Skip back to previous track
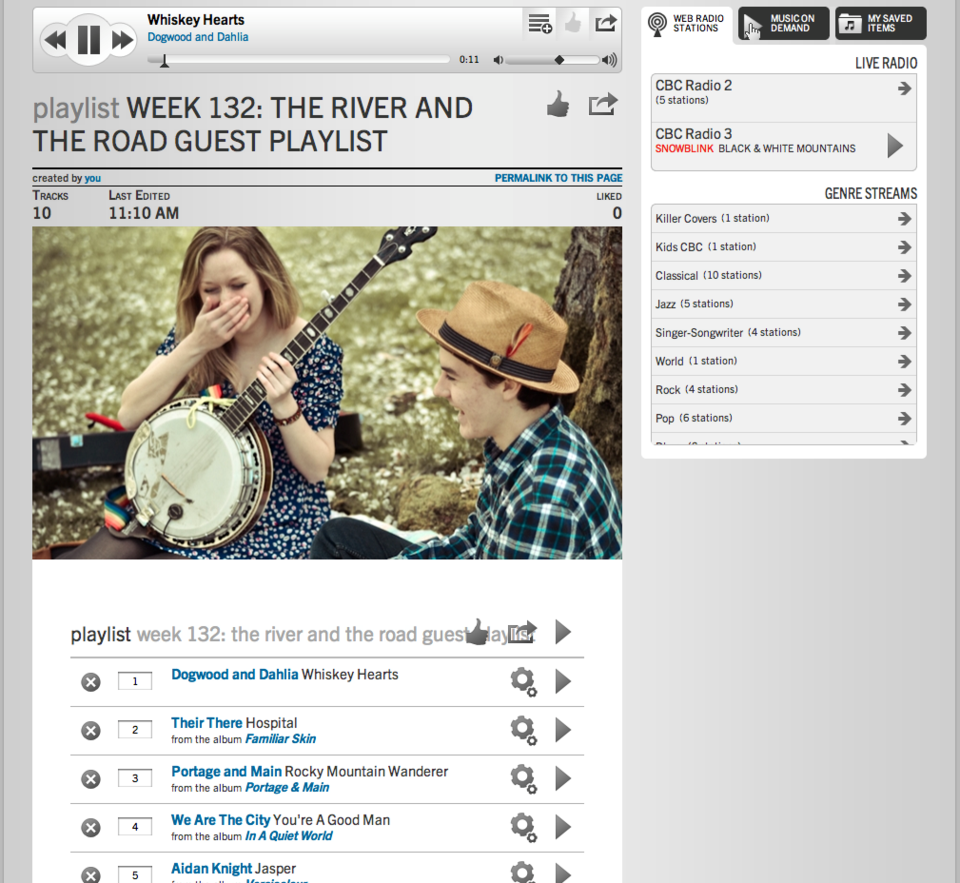Screen dimensions: 960x883 tap(55, 40)
